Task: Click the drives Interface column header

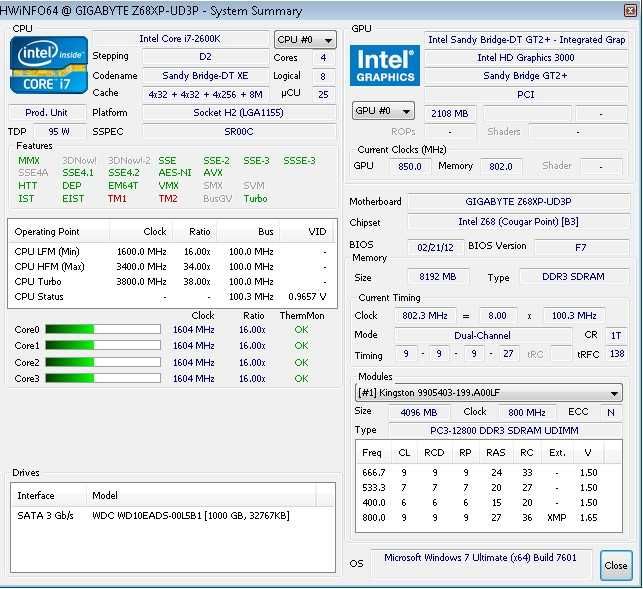Action: (x=49, y=495)
